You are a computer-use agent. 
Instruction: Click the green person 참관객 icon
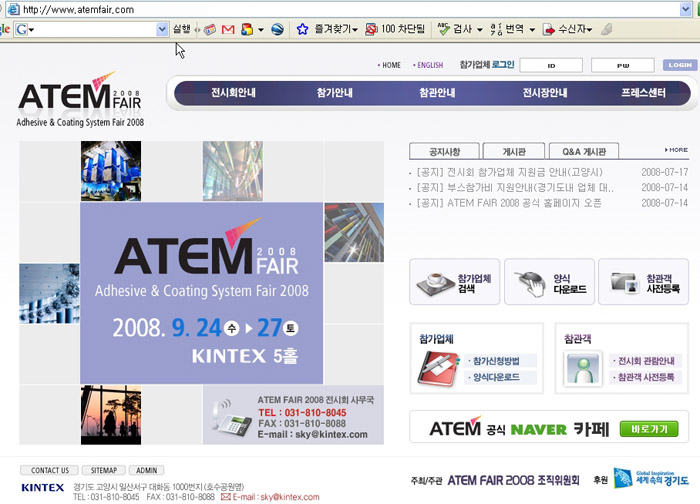[583, 368]
